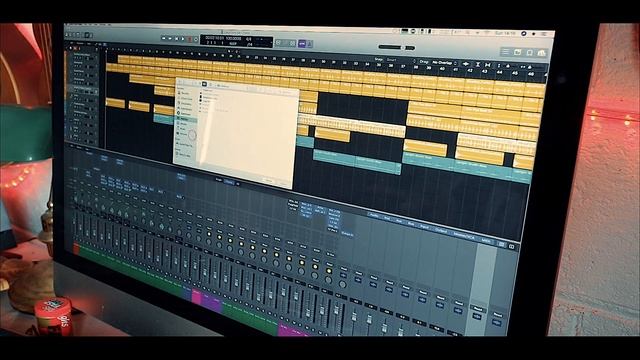The image size is (640, 360).
Task: Open the Loop Browser icon
Action: coord(530,53)
